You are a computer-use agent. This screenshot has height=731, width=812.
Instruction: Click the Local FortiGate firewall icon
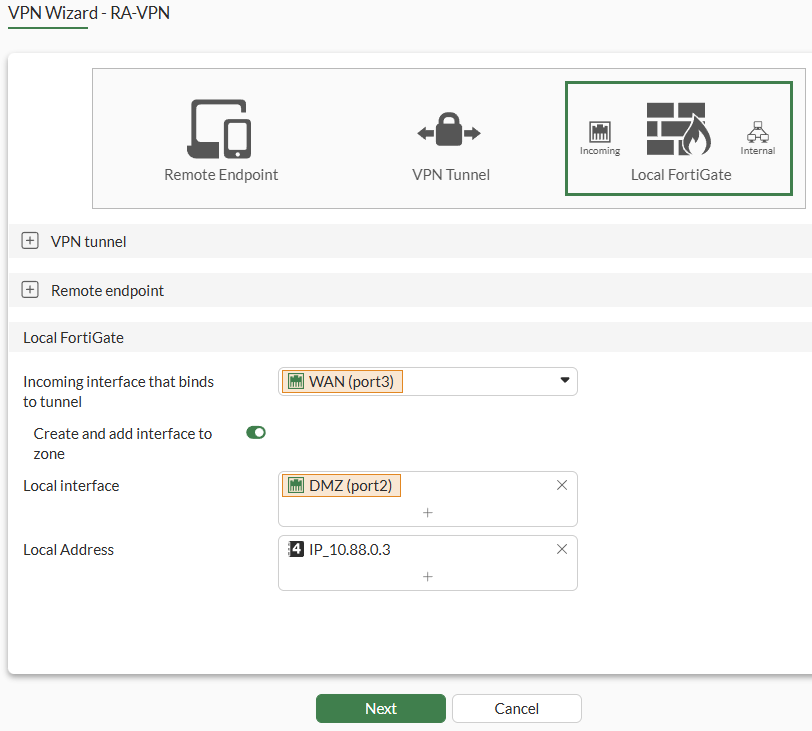[679, 128]
